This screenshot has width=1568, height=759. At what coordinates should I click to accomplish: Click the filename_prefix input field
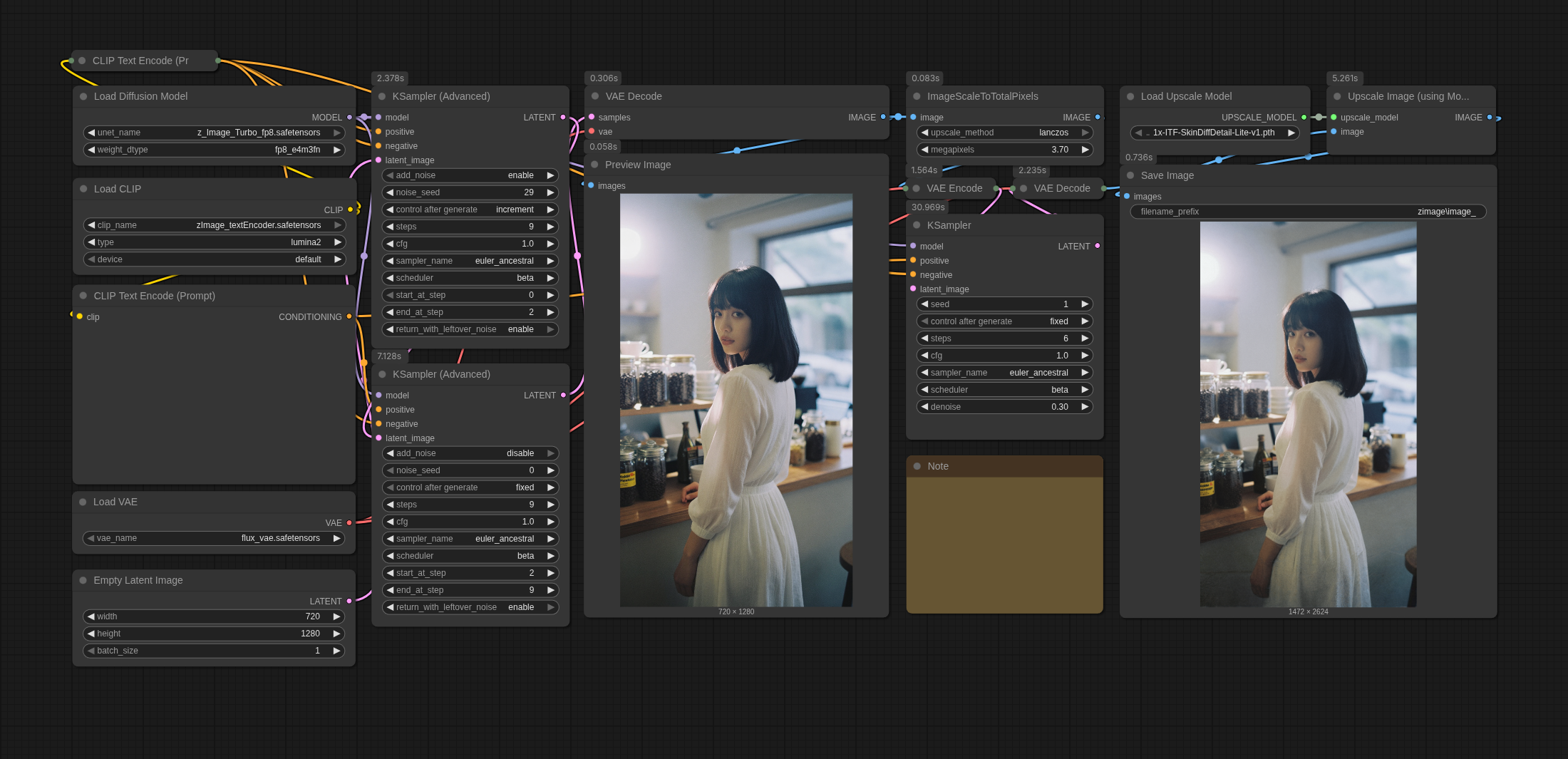point(1308,212)
